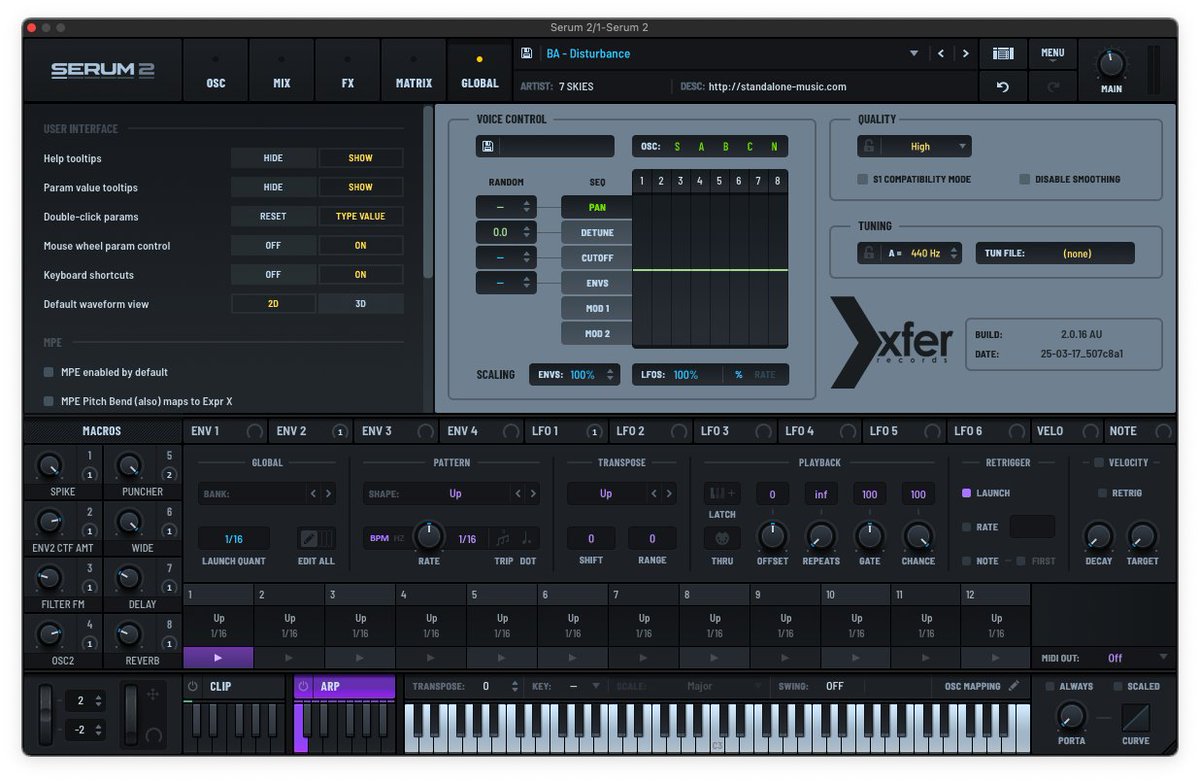
Task: Play arp slot 1
Action: click(218, 657)
